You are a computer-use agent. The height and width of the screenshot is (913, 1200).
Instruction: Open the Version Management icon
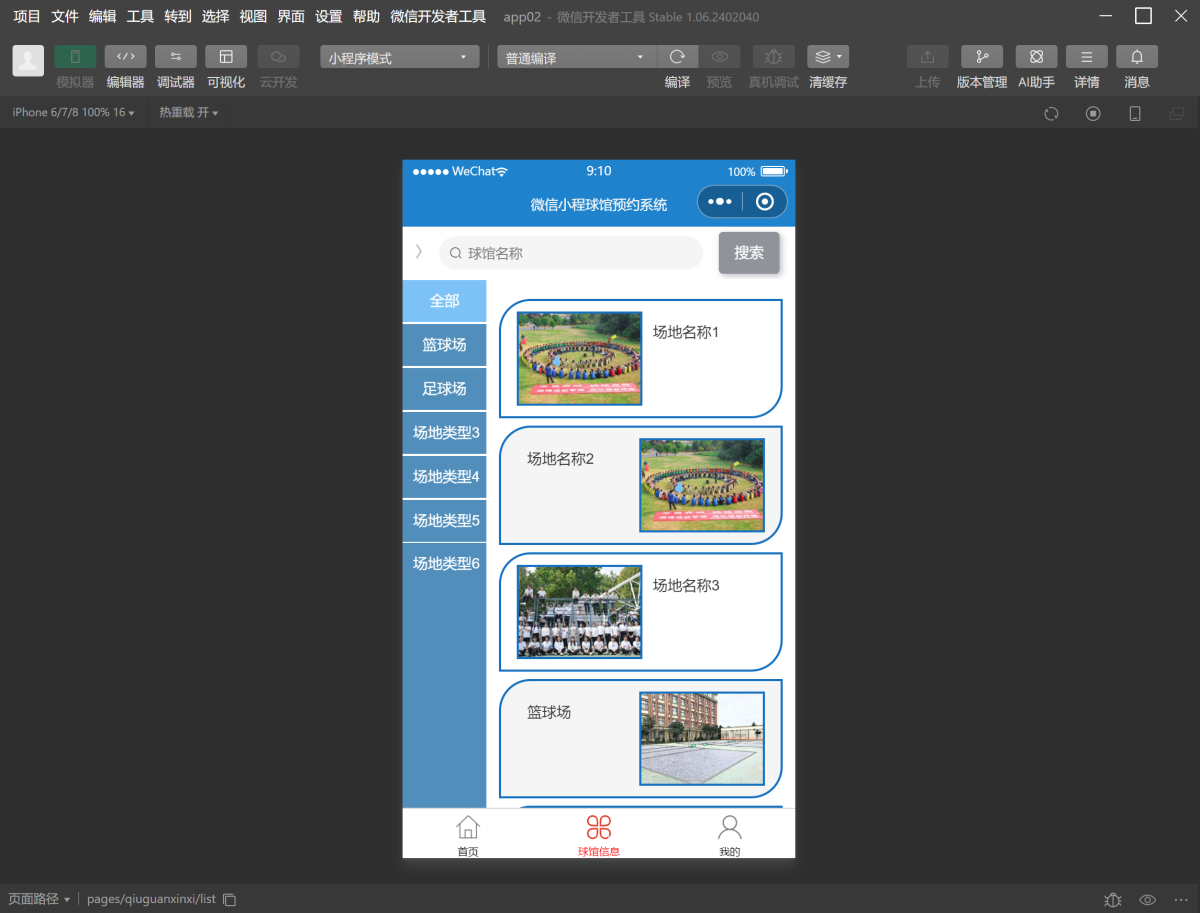point(981,57)
